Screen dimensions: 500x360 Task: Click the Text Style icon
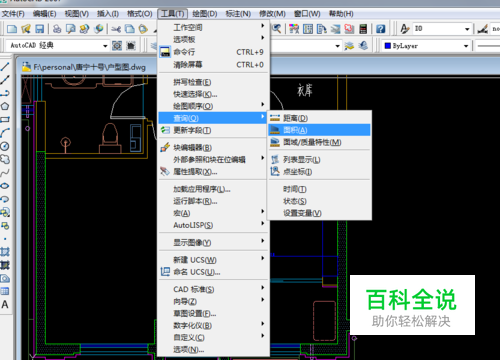(x=404, y=29)
